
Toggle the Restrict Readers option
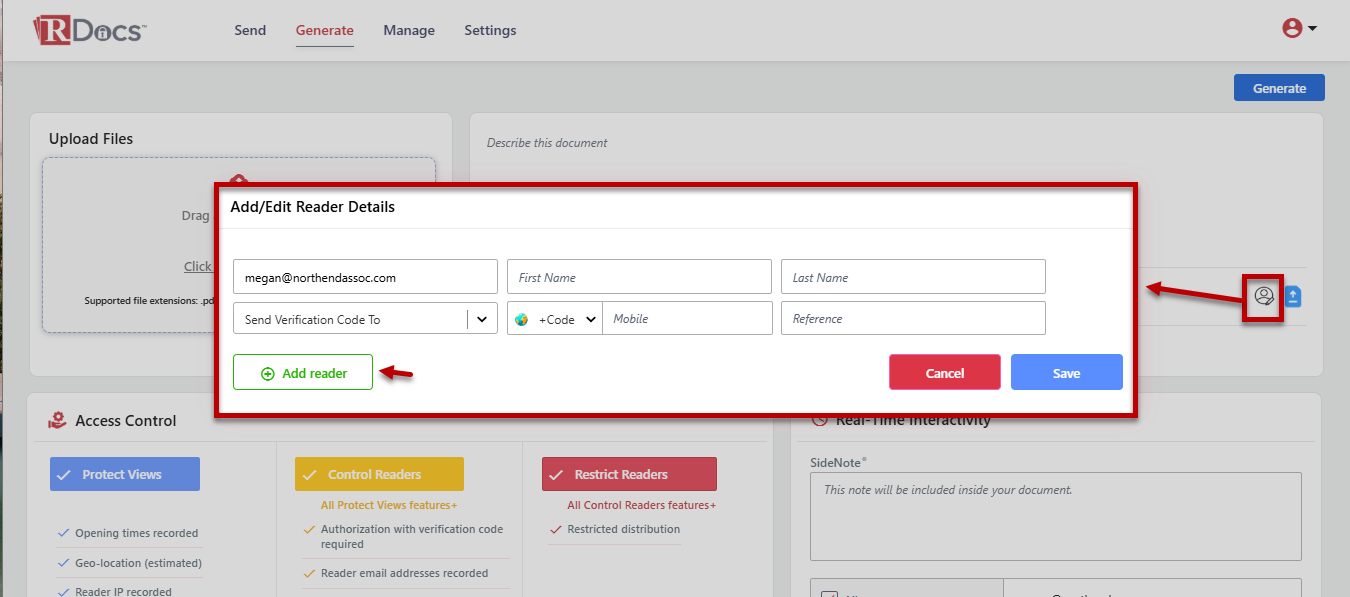[x=629, y=474]
